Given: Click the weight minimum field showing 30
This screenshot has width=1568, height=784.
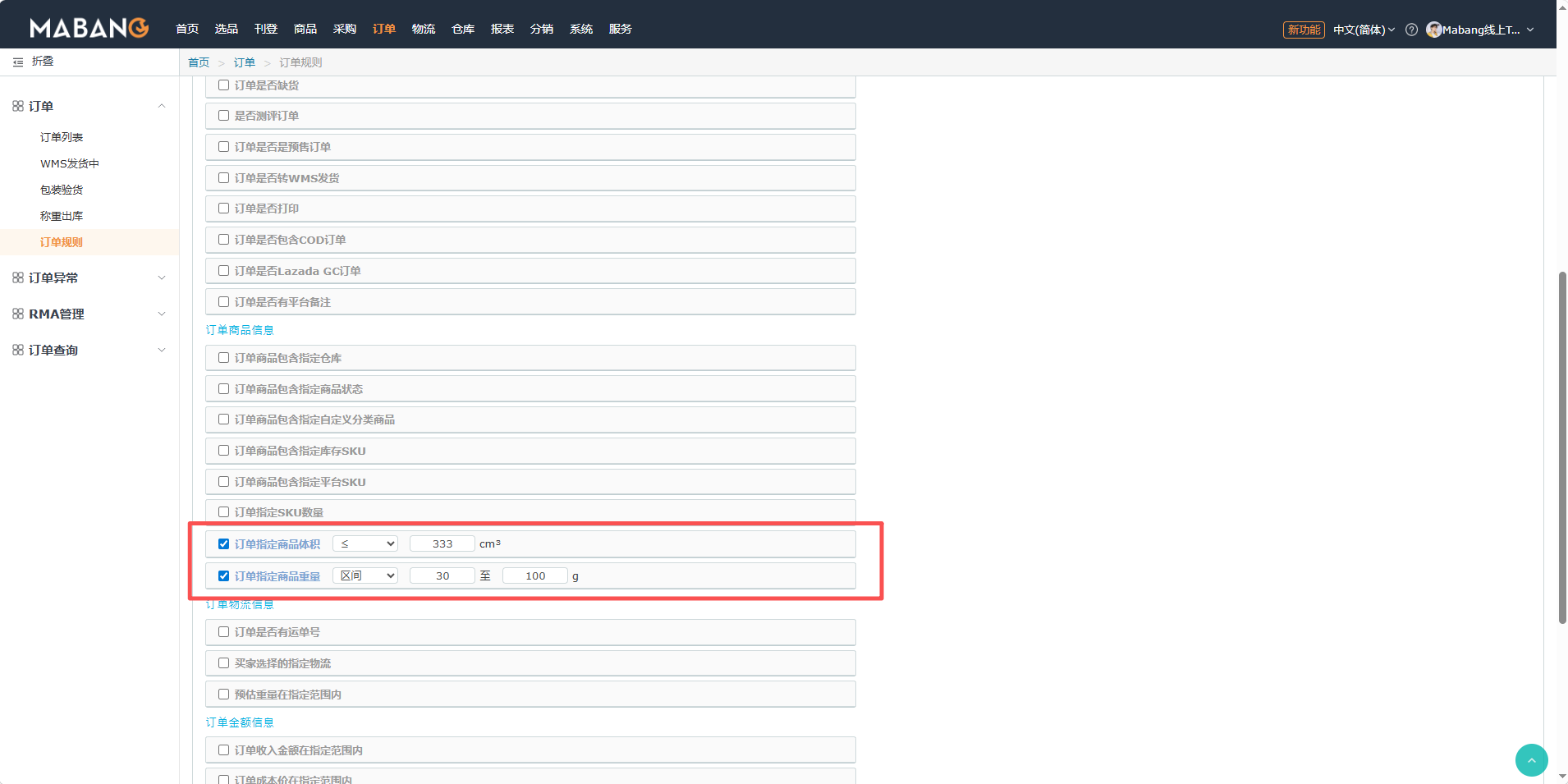Looking at the screenshot, I should [442, 575].
